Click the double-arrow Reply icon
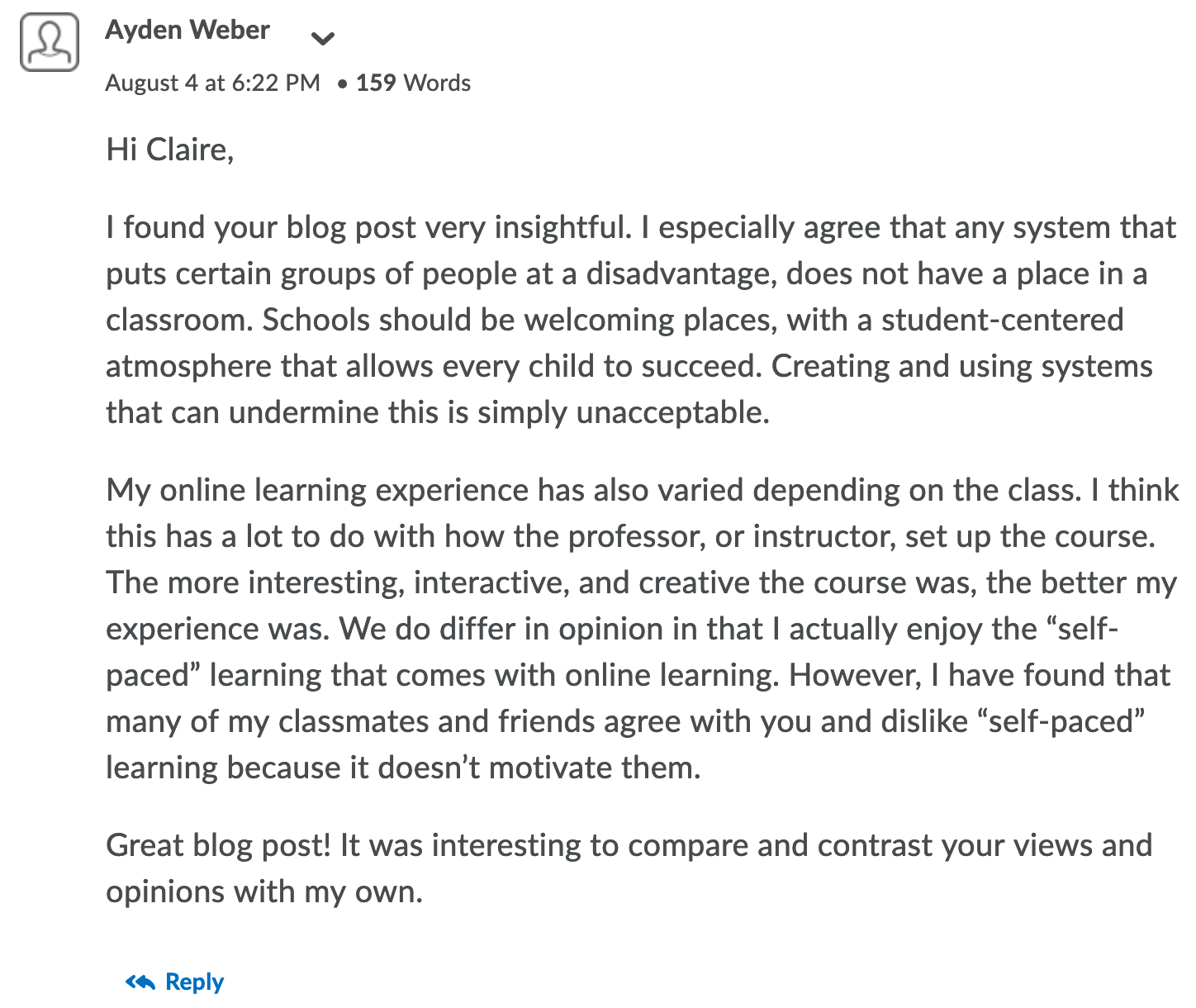Image resolution: width=1196 pixels, height=1008 pixels. tap(140, 982)
